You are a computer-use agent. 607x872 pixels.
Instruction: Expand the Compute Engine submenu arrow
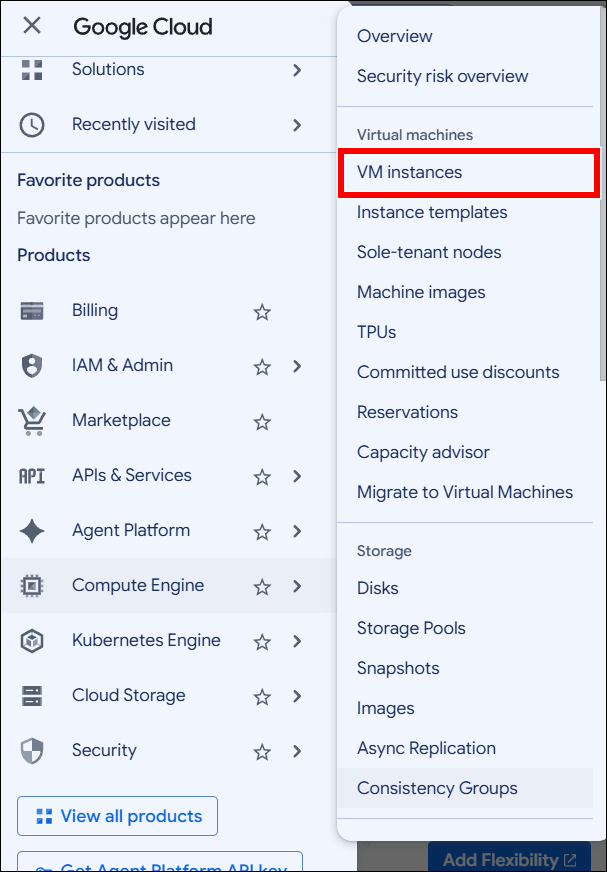(297, 586)
